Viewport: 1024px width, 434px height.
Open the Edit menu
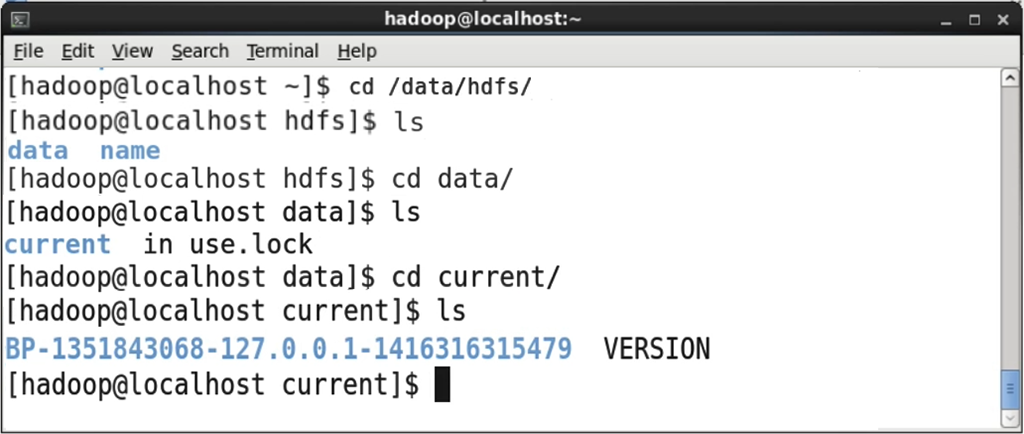coord(77,51)
